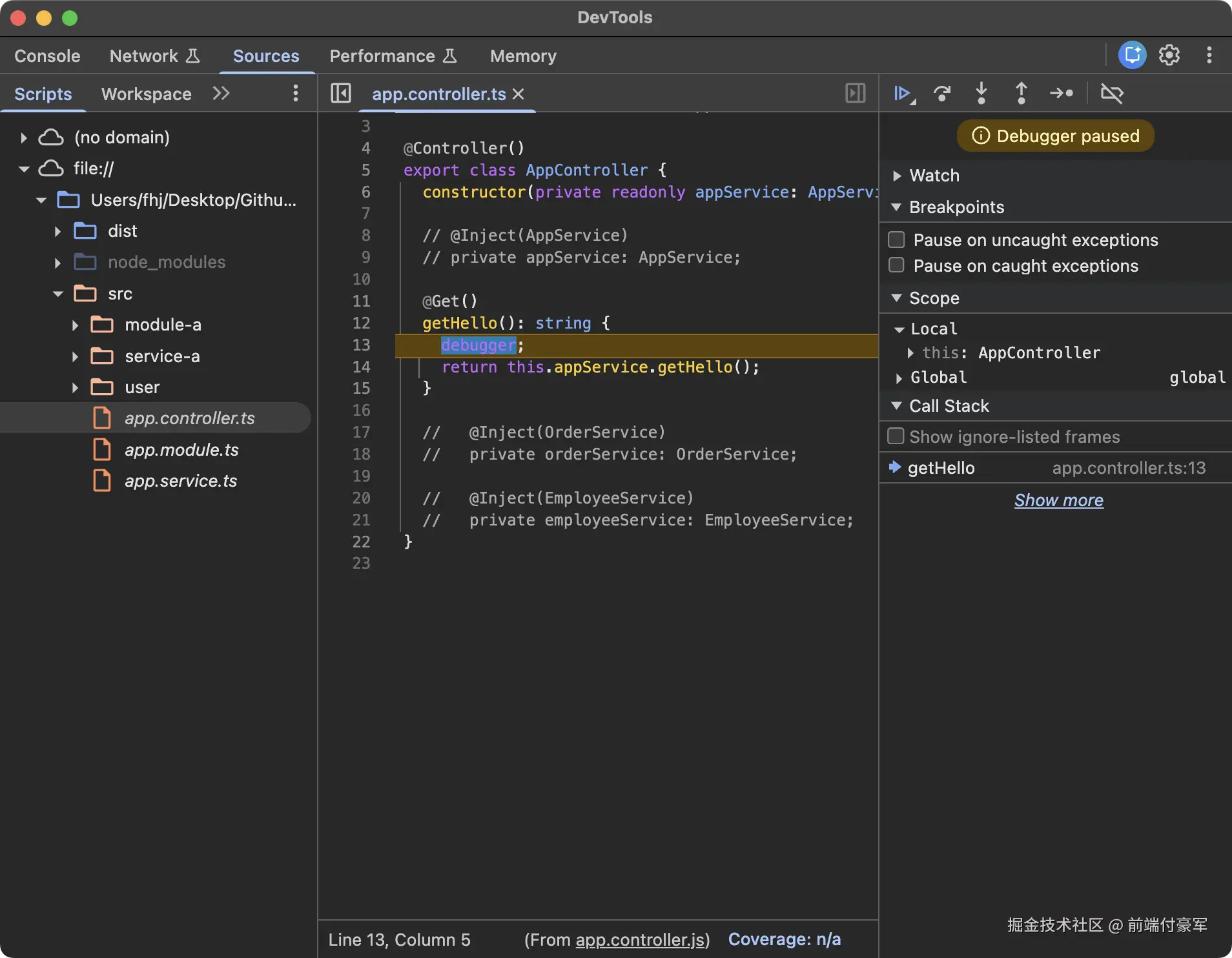Click the single Step icon in debugger toolbar
Image resolution: width=1232 pixels, height=958 pixels.
[x=1061, y=94]
